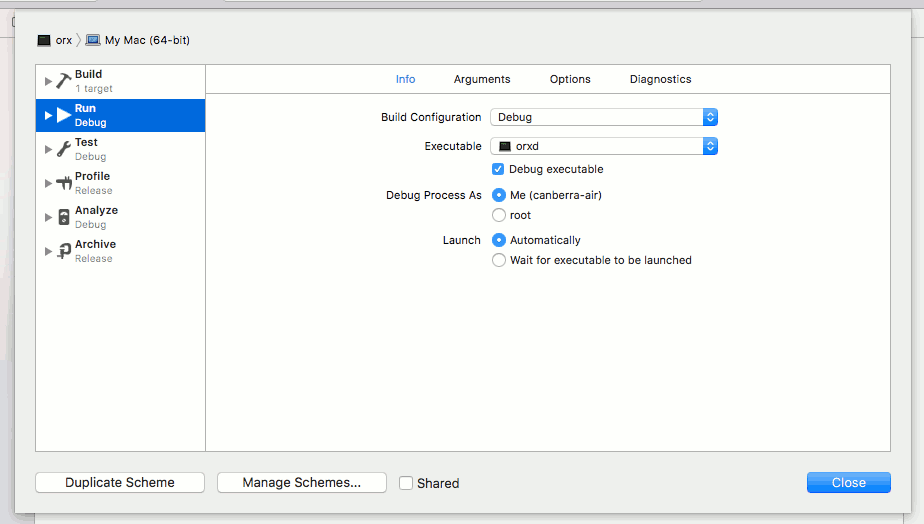Select the Archive action icon

click(64, 251)
